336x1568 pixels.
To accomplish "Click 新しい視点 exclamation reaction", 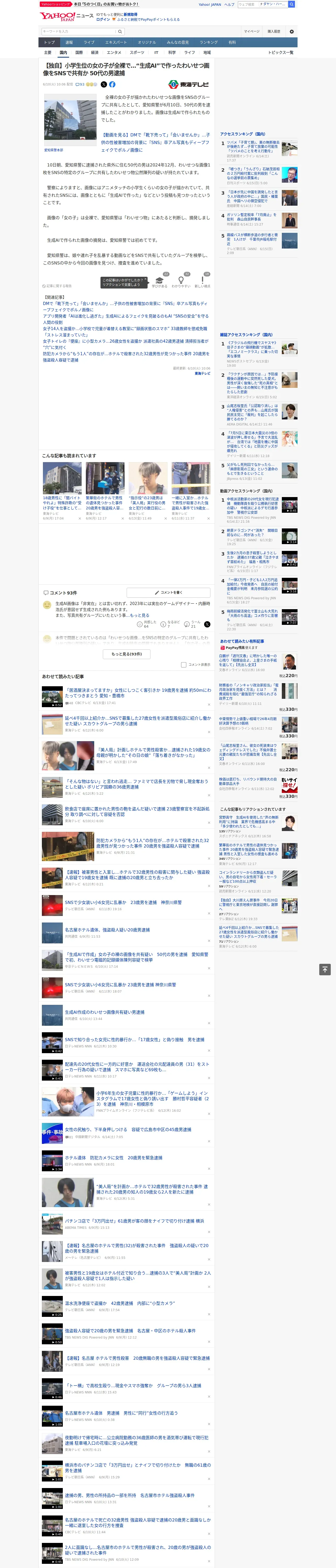I will (203, 282).
